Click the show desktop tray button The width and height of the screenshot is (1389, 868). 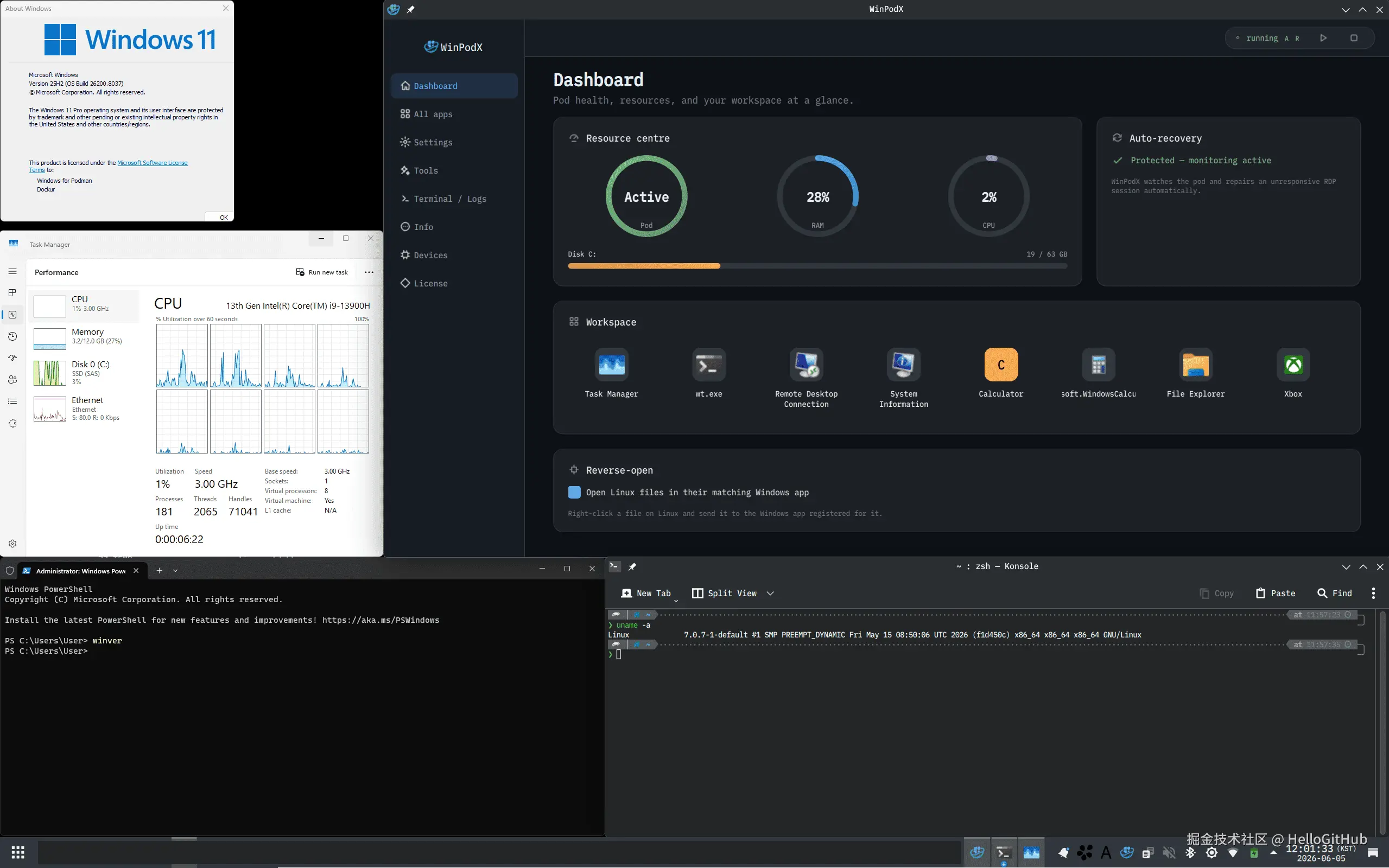tap(1373, 853)
